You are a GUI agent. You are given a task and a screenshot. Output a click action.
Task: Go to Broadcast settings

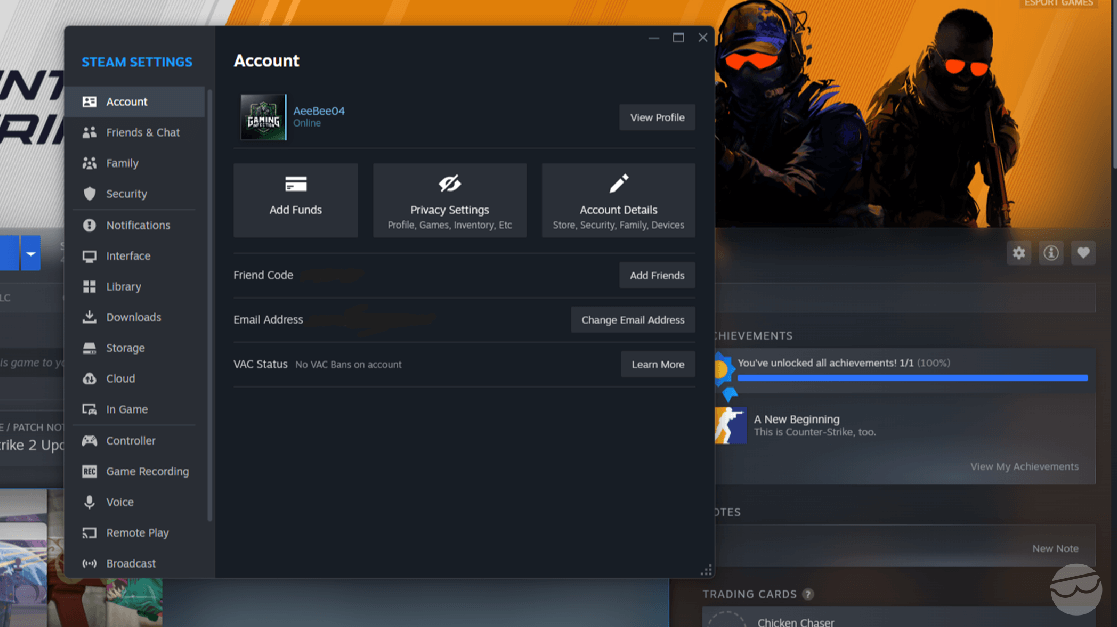point(135,564)
